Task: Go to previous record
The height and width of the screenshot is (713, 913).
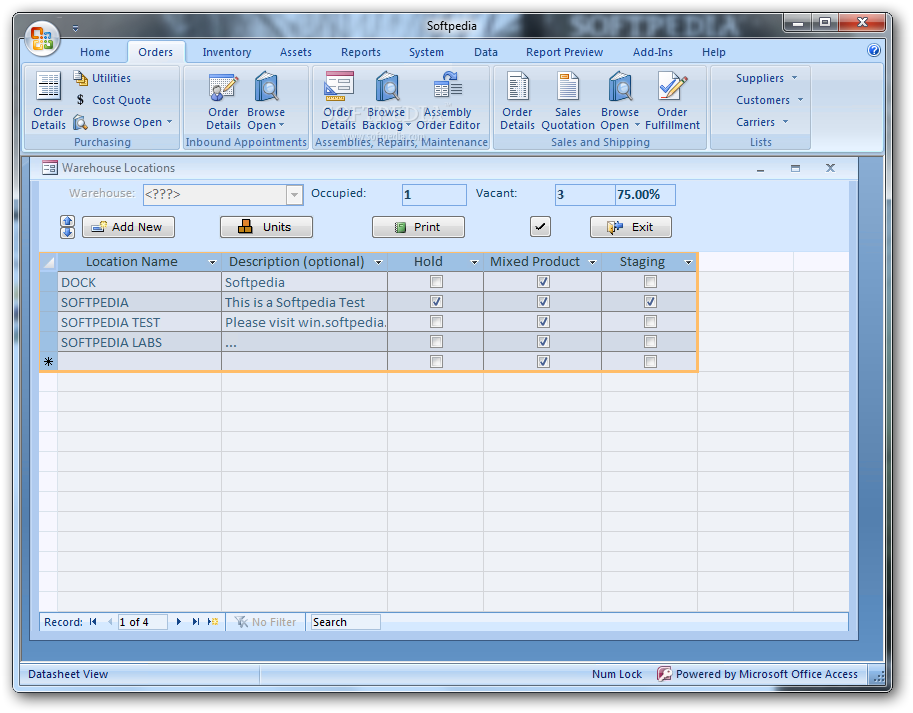Action: point(110,622)
